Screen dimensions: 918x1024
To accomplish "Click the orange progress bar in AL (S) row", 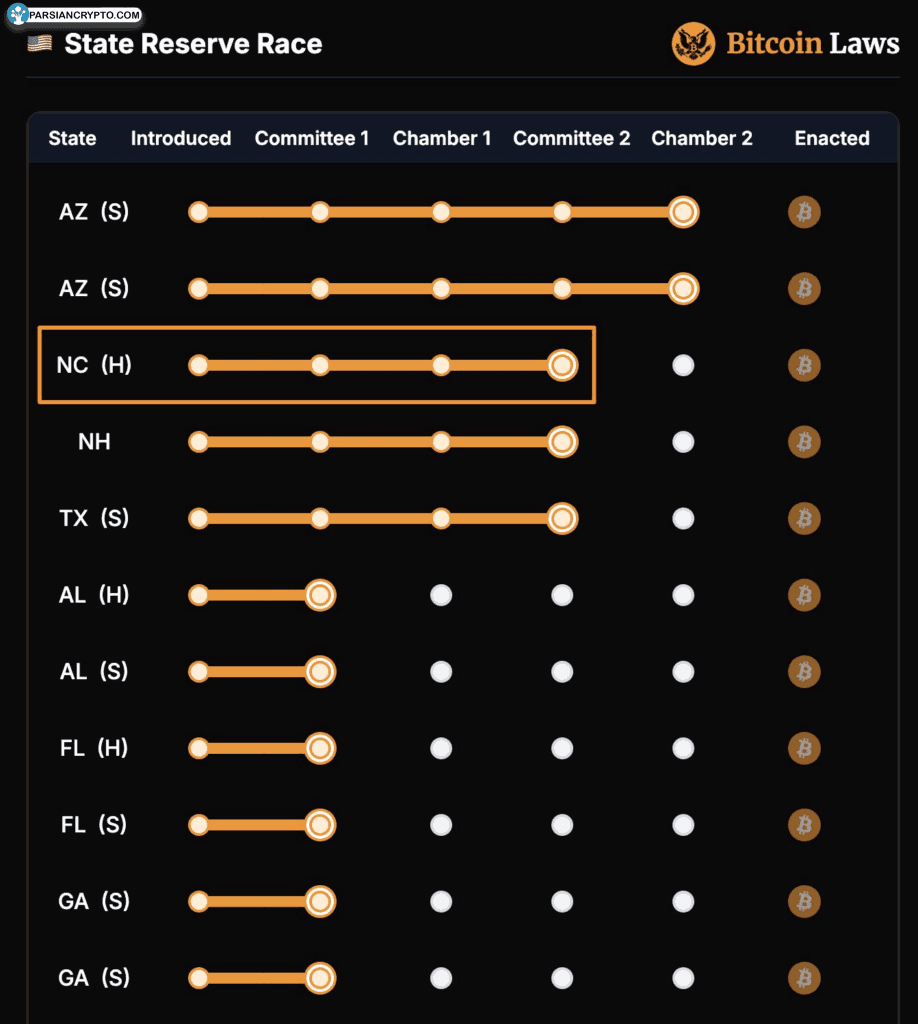I will coord(258,672).
